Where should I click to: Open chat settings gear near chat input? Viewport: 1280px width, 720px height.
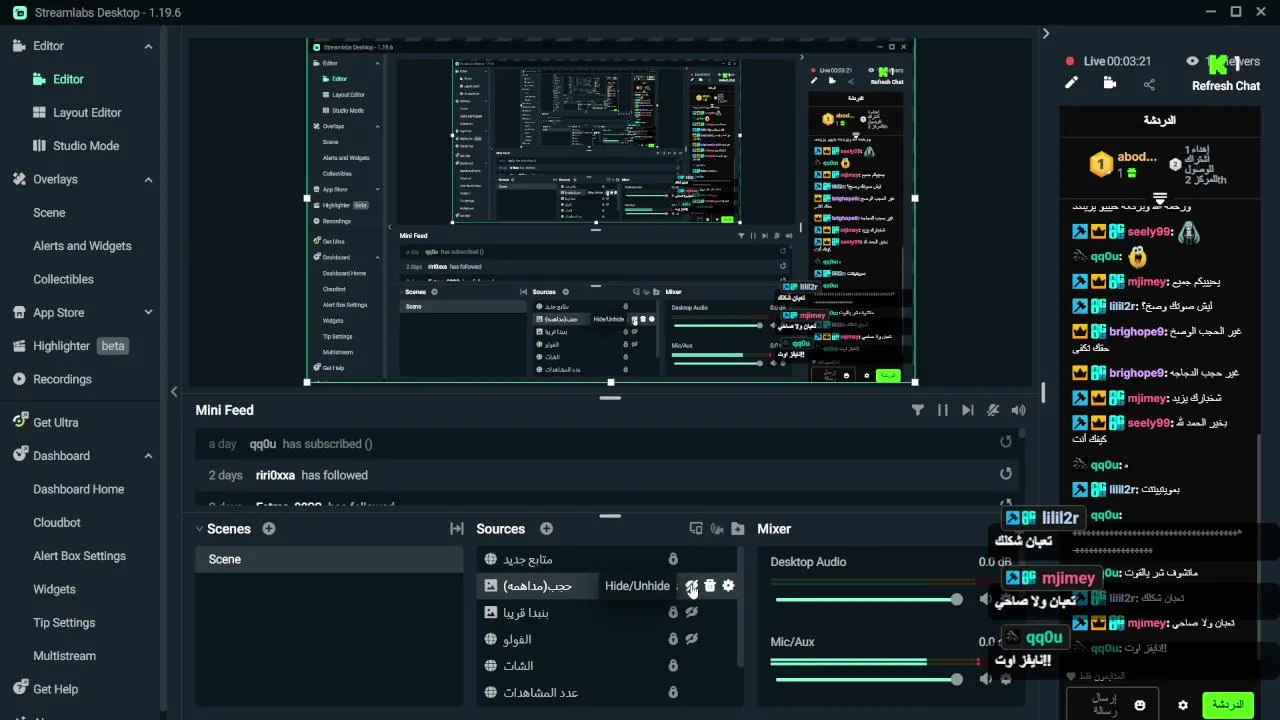tap(1183, 705)
